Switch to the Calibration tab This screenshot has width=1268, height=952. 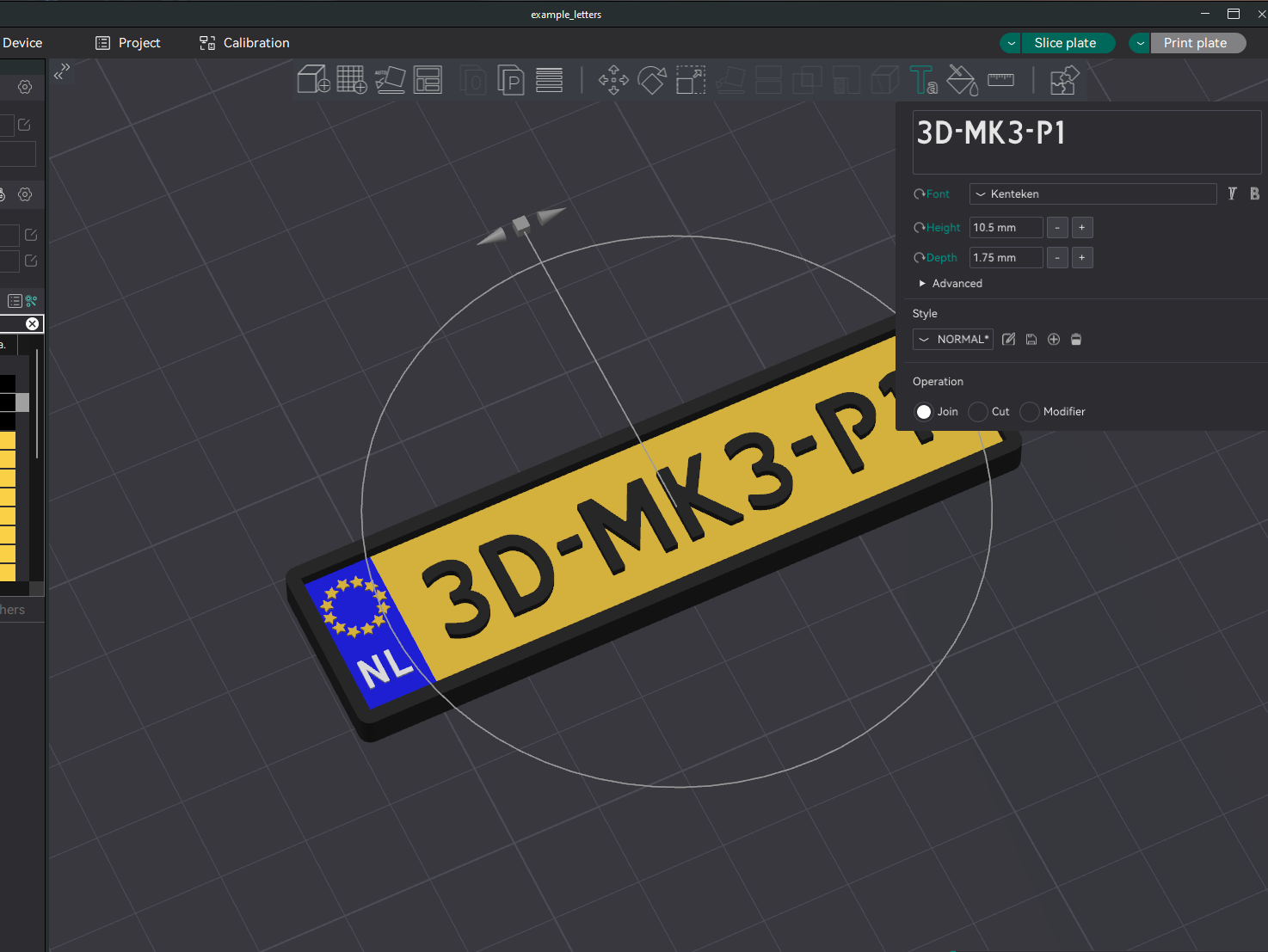(243, 42)
